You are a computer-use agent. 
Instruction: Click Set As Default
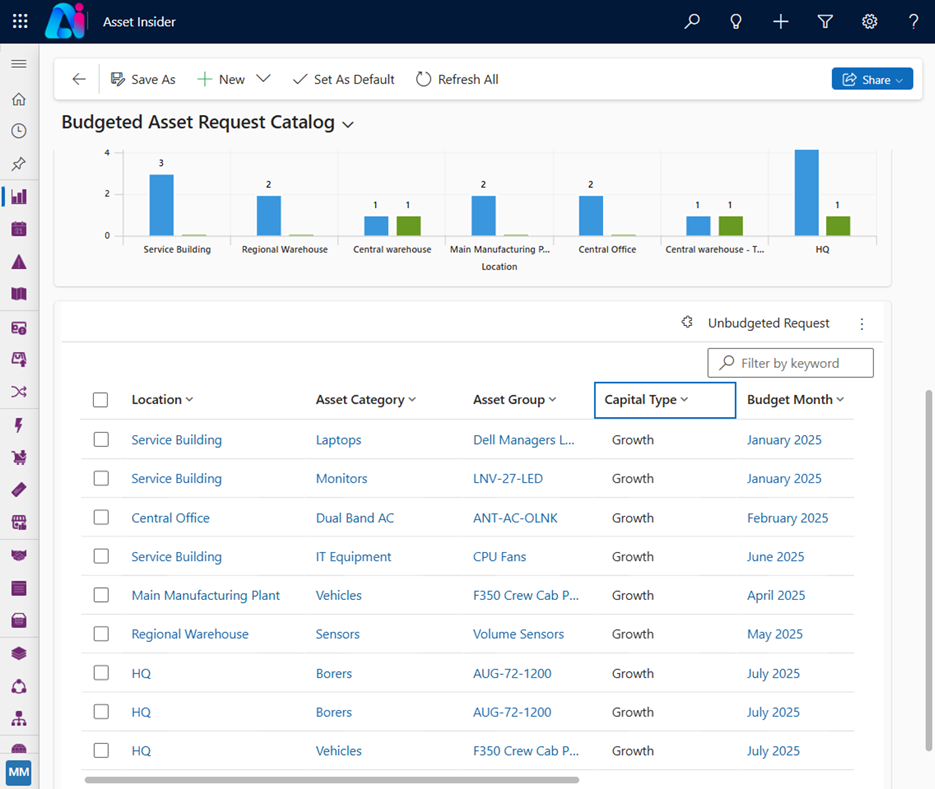point(343,79)
